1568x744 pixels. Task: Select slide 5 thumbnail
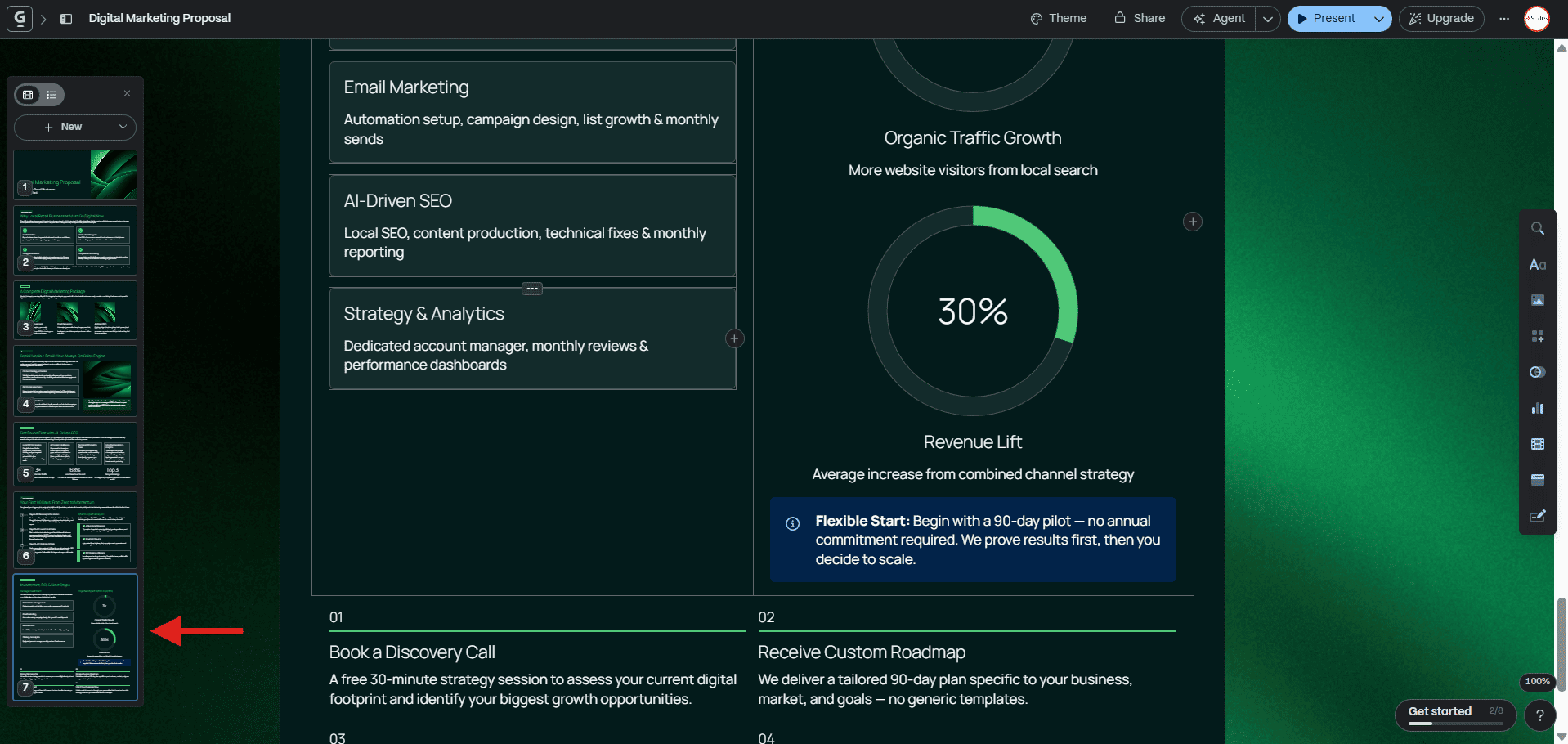coord(75,454)
